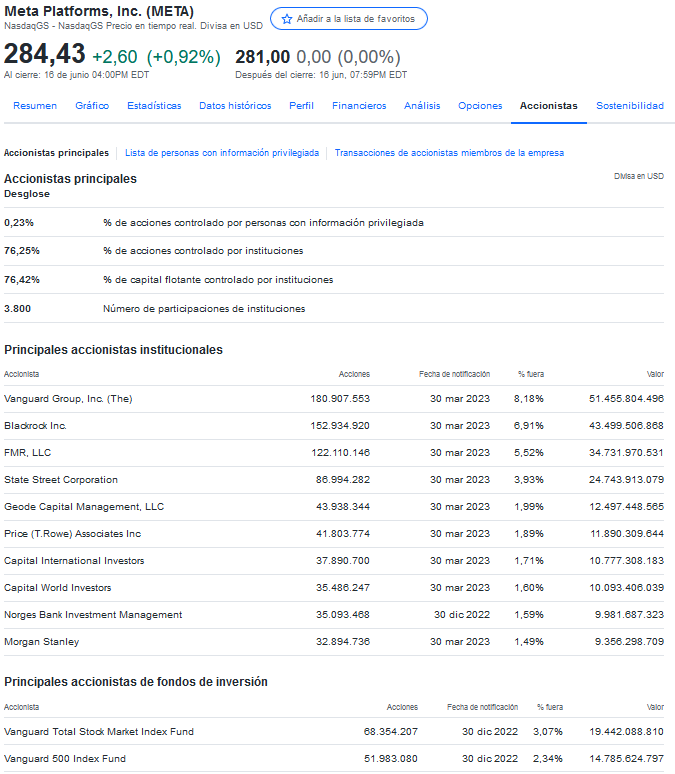
Task: Click State Street Corporation name
Action: 61,480
